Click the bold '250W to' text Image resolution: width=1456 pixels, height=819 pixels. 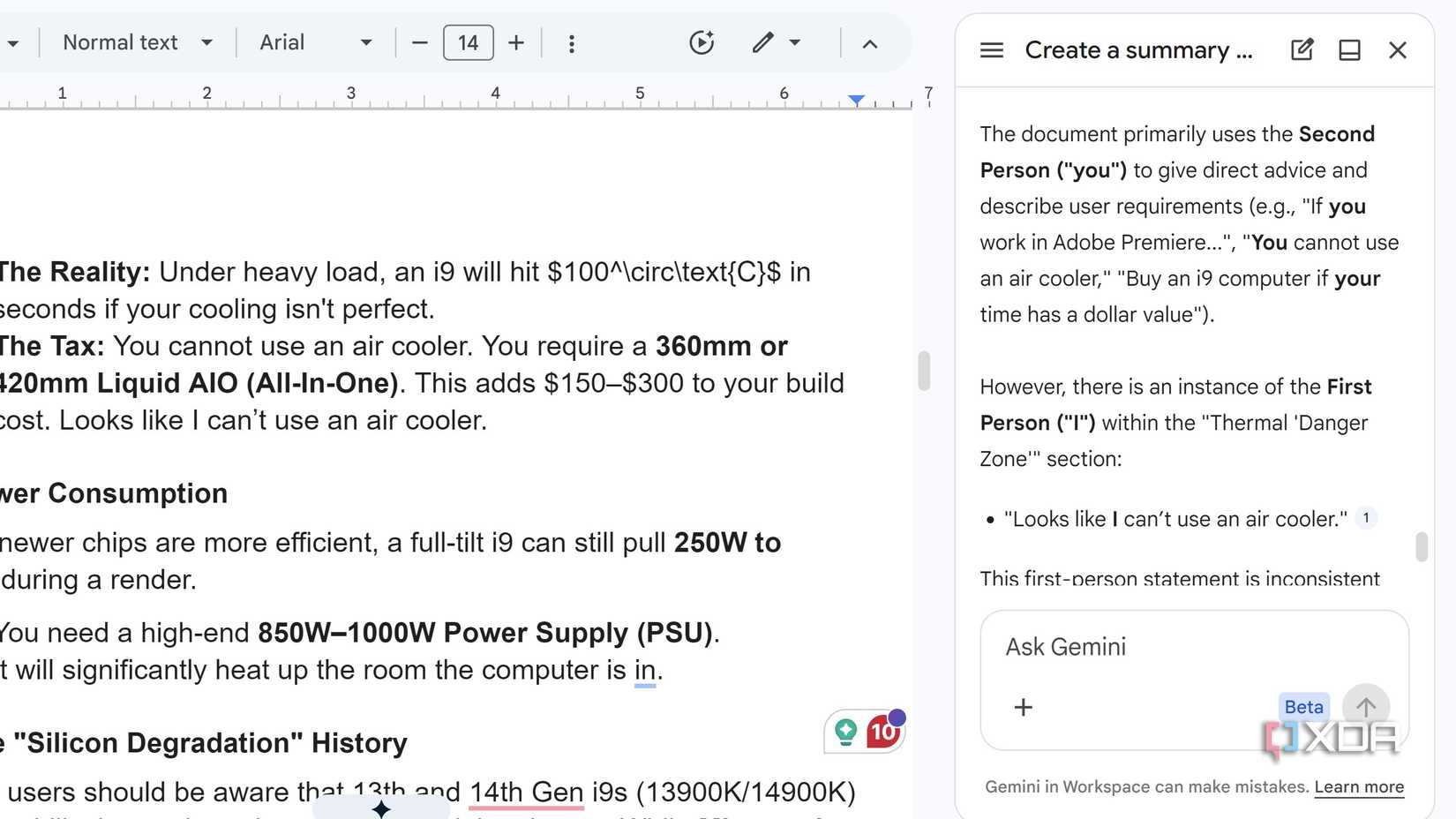pyautogui.click(x=727, y=543)
